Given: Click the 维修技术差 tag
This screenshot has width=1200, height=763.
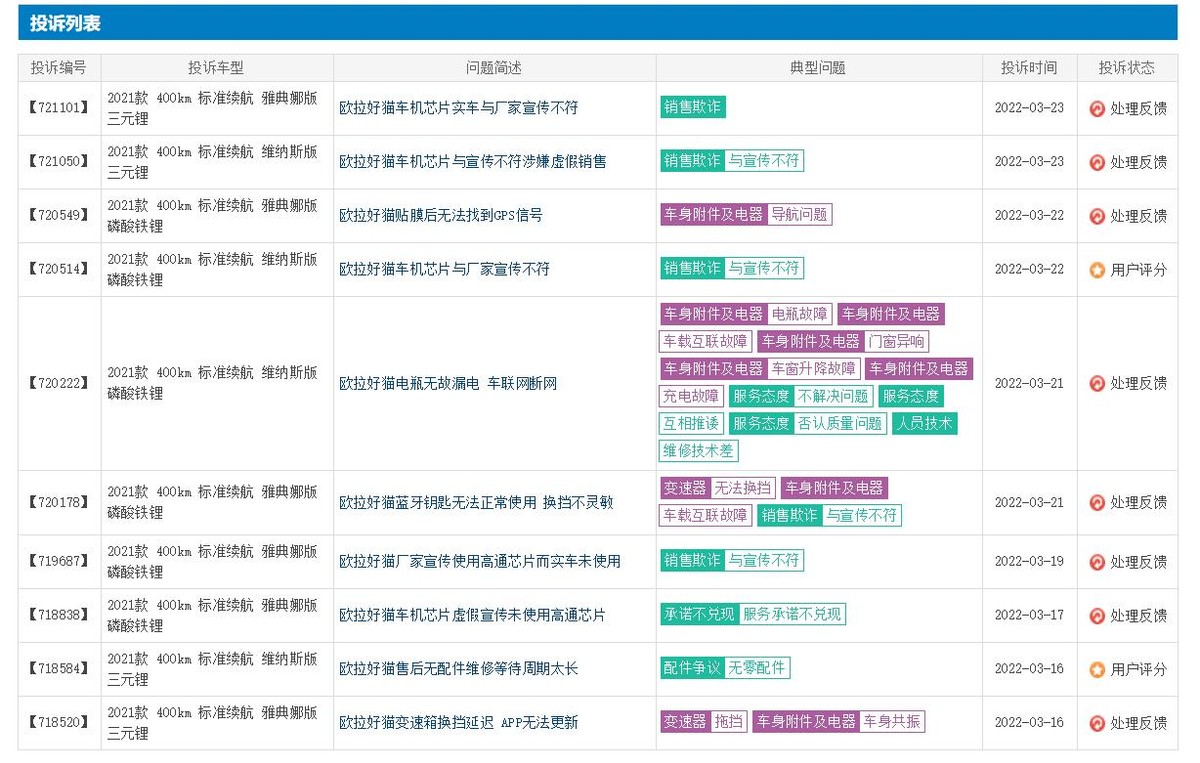Looking at the screenshot, I should [698, 451].
